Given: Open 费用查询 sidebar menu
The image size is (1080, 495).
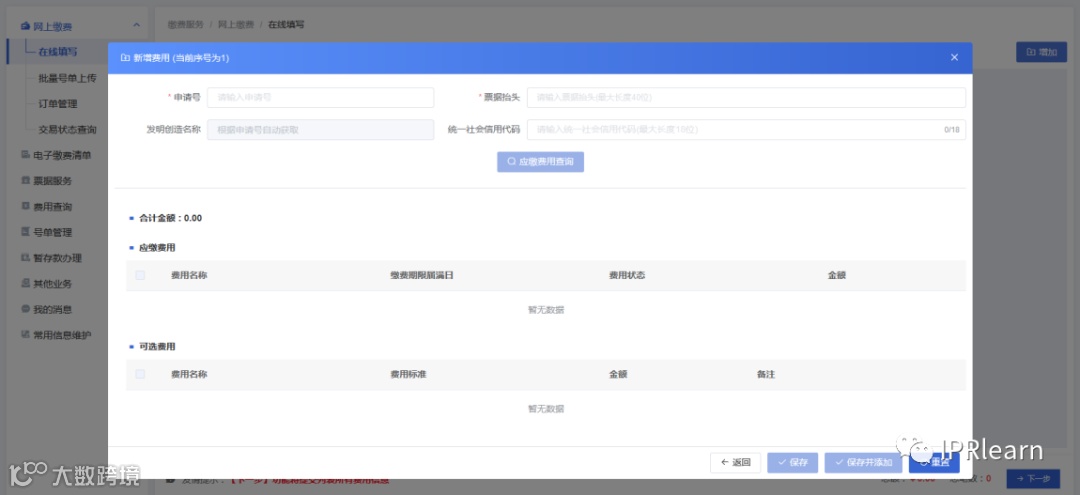Looking at the screenshot, I should click(53, 207).
